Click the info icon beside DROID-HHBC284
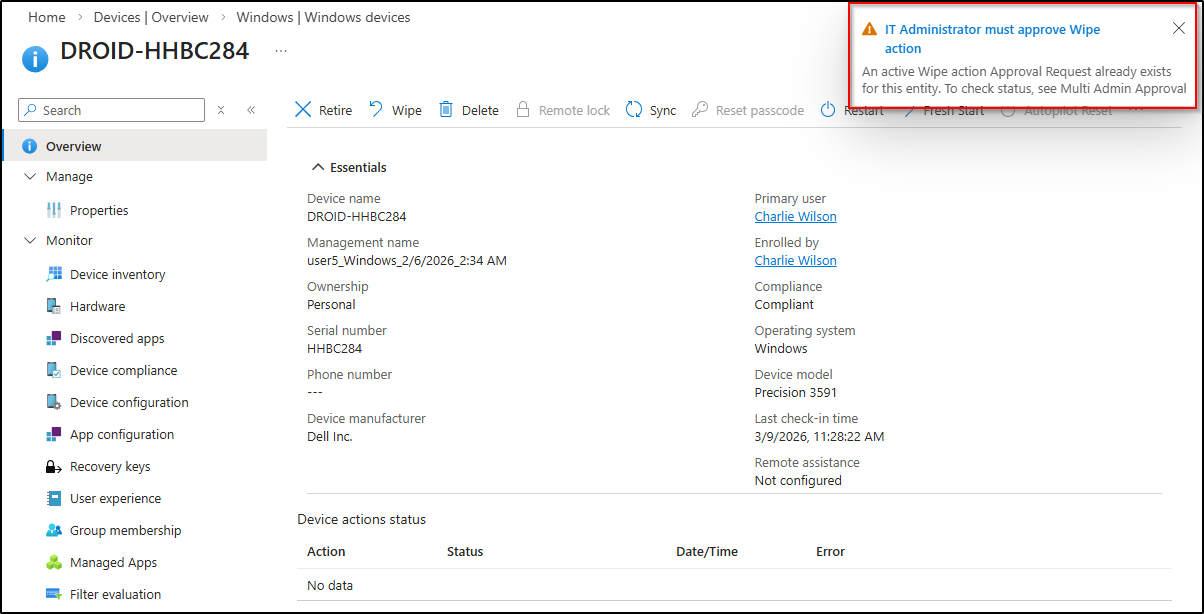 (36, 58)
